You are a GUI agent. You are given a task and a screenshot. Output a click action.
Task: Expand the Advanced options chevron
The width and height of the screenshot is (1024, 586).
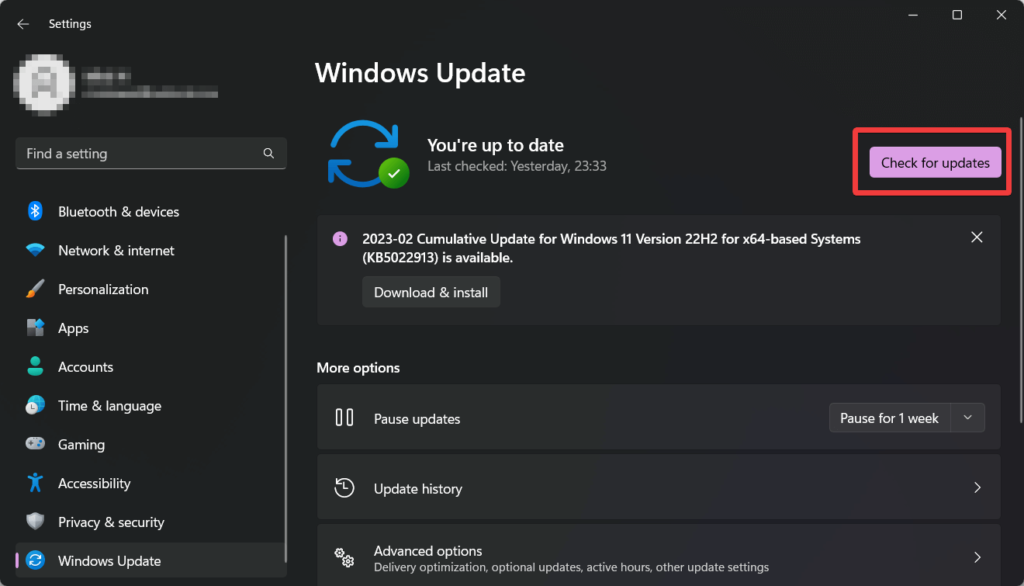pos(977,557)
